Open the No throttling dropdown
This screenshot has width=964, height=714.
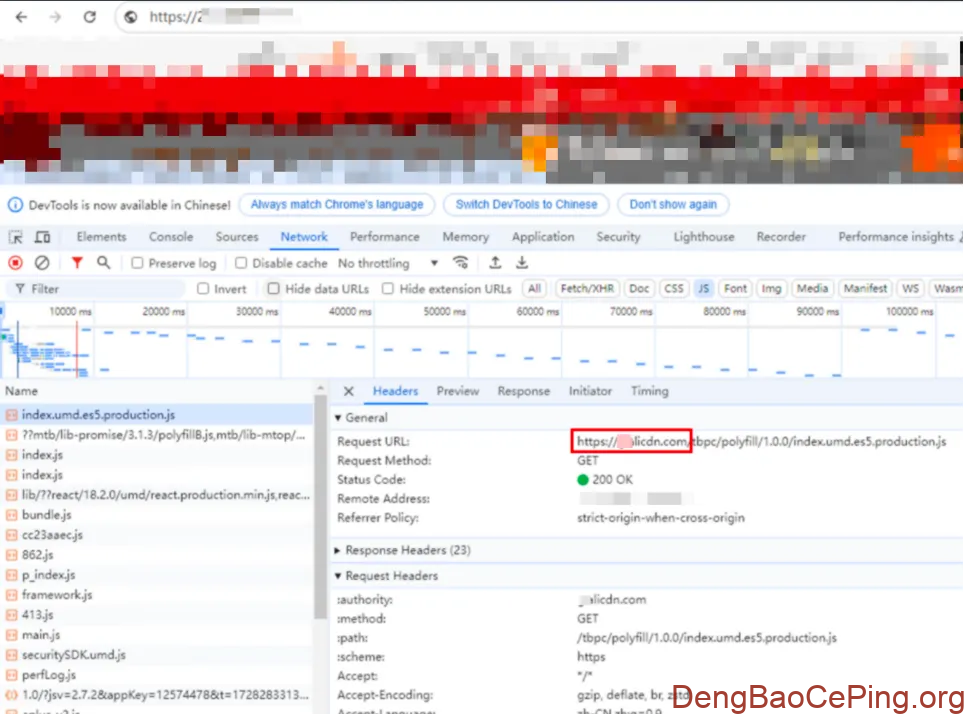[x=388, y=263]
